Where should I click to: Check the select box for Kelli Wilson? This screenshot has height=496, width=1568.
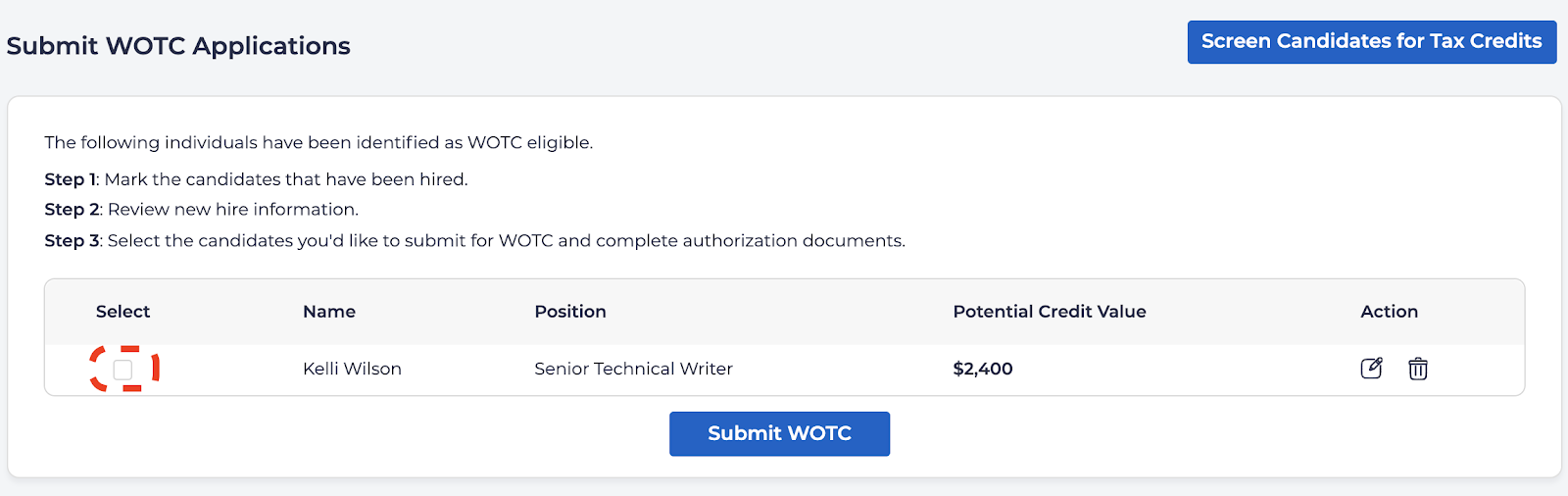[123, 370]
